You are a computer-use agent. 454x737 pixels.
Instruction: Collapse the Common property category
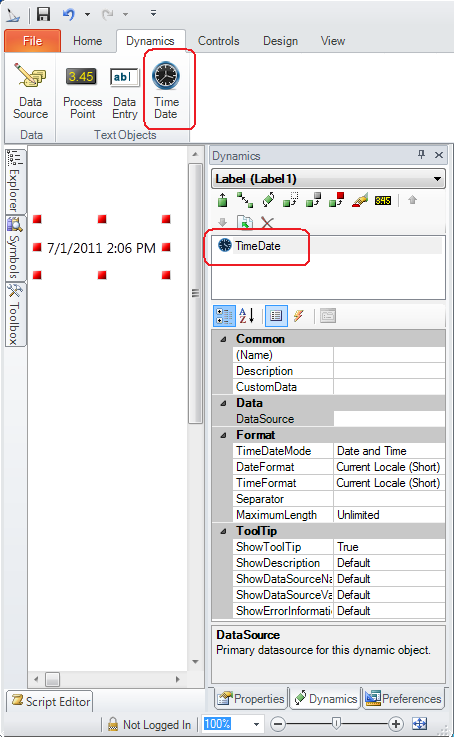pos(223,339)
